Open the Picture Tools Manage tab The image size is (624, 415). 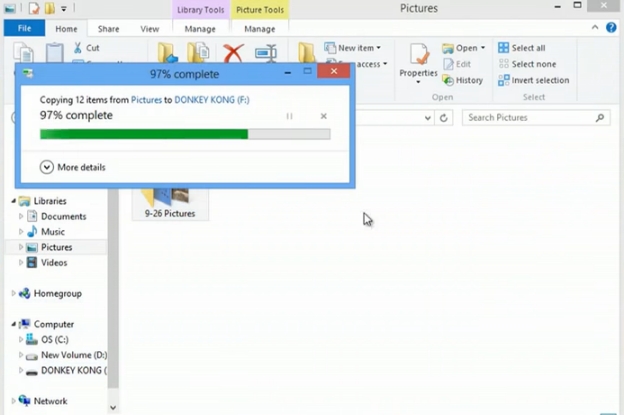coord(259,29)
